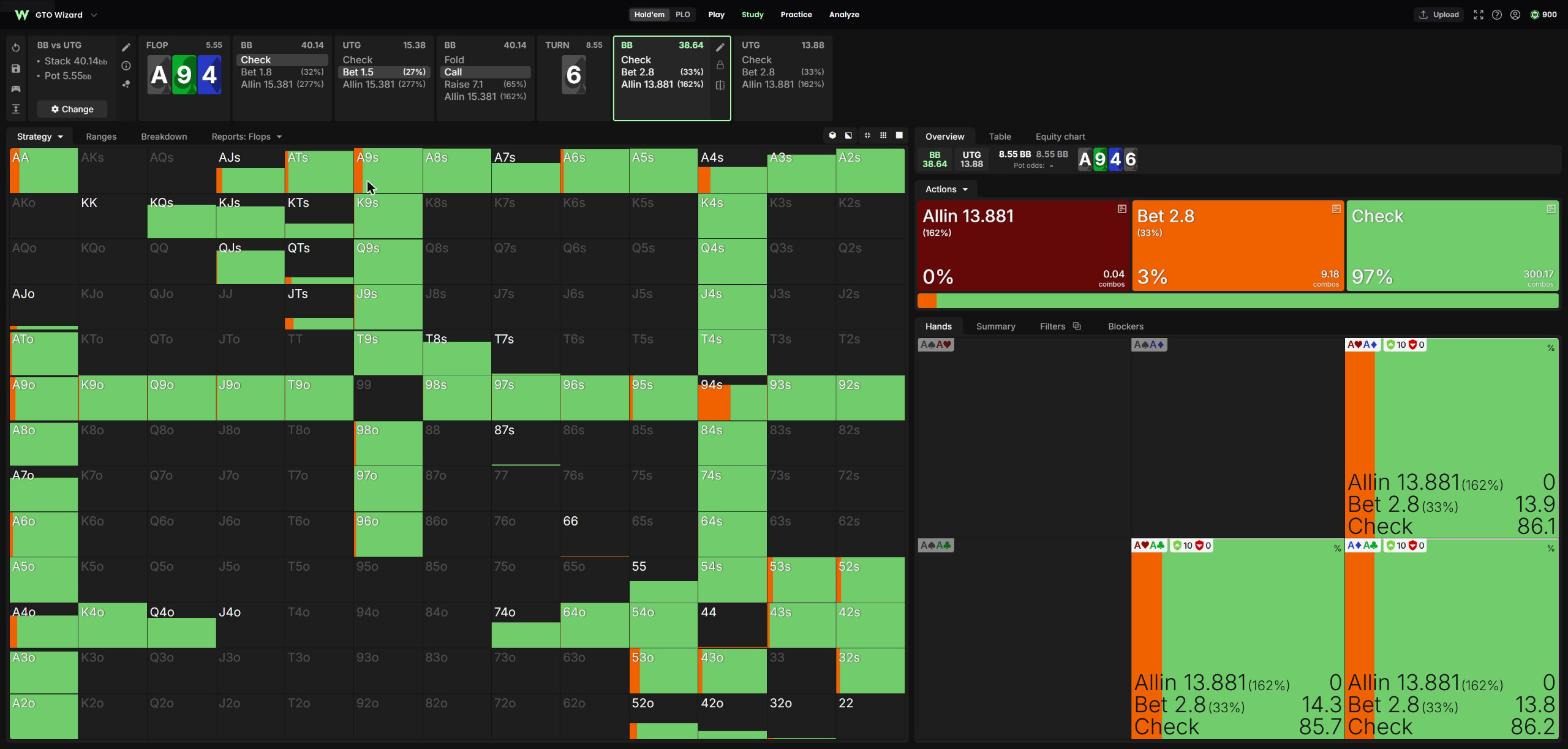Switch game type to PLO
This screenshot has width=1568, height=749.
(683, 15)
